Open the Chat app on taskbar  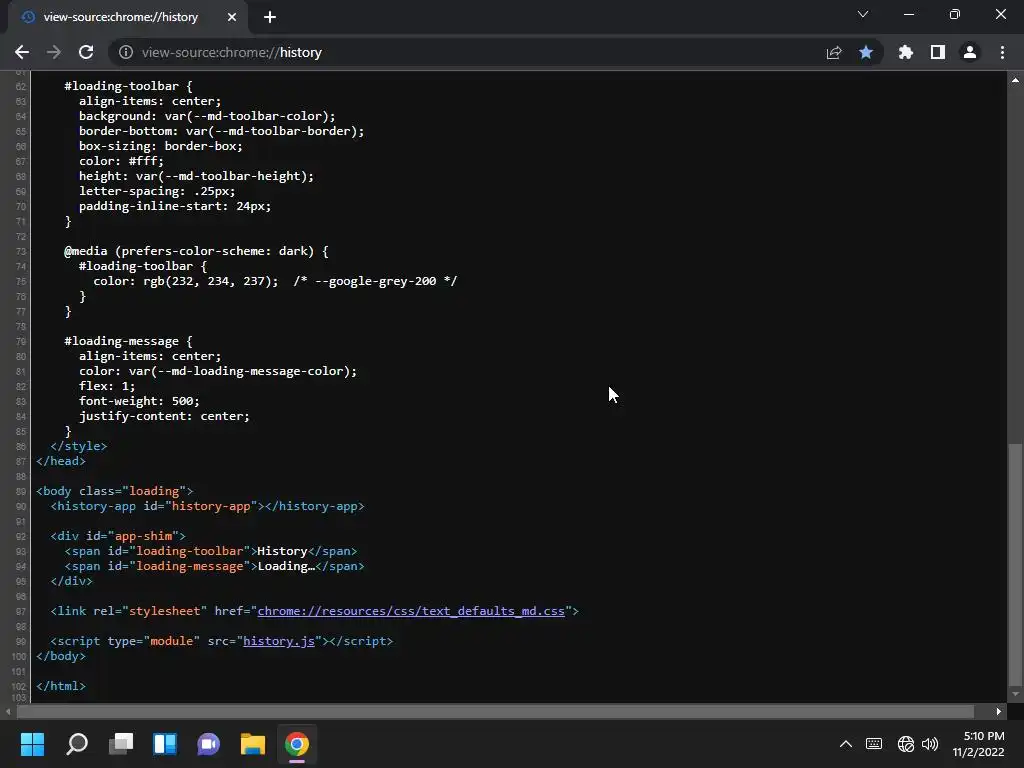tap(209, 744)
